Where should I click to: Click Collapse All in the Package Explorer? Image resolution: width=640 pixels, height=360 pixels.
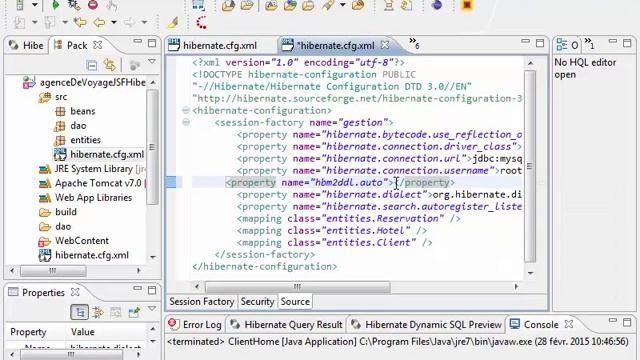click(x=92, y=65)
